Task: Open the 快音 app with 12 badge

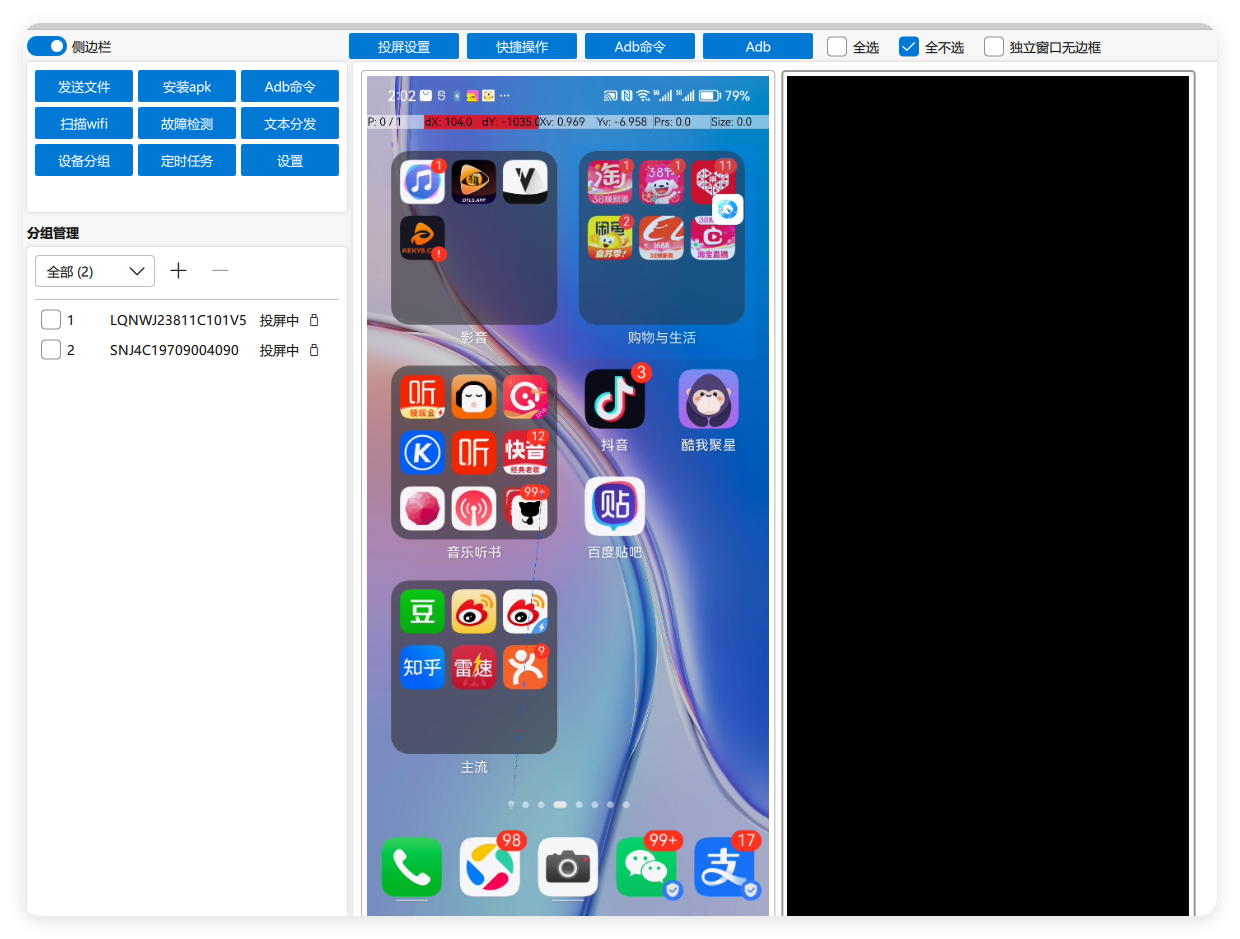Action: click(525, 452)
